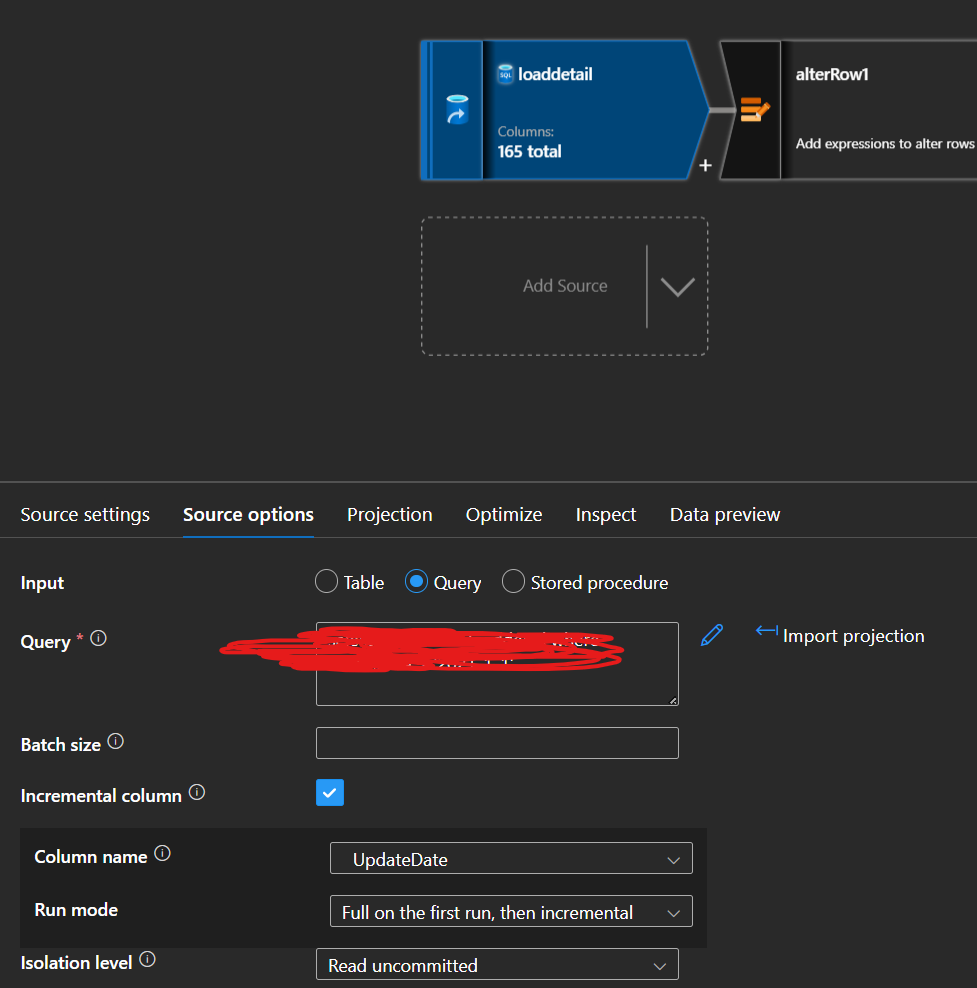Click the Import projection link
The height and width of the screenshot is (988, 977).
tap(854, 636)
